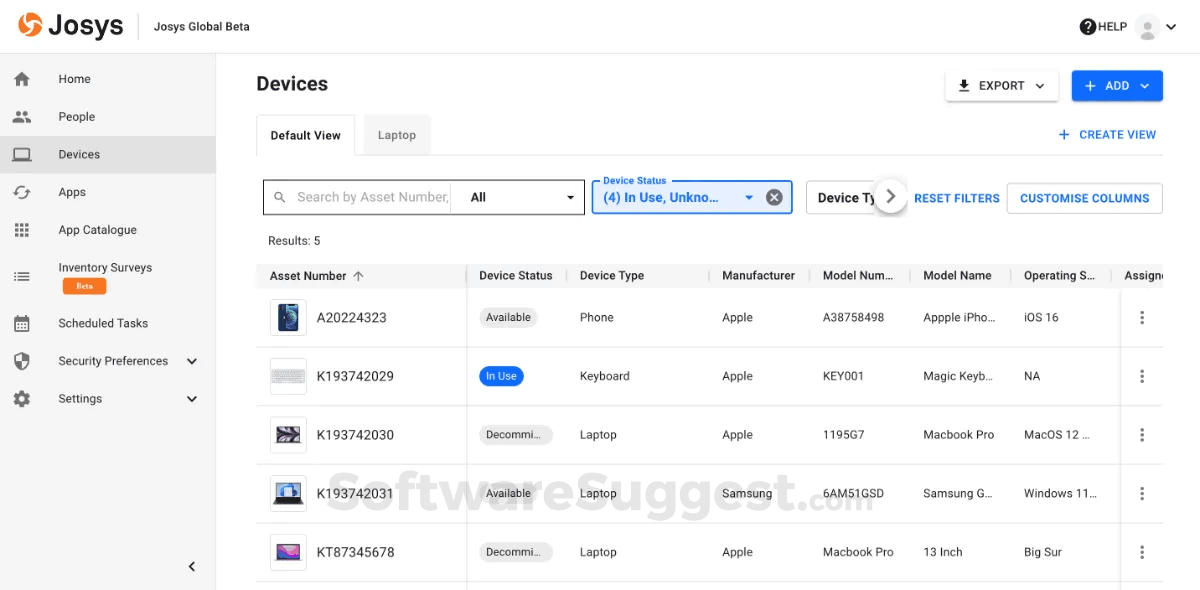
Task: Open People via its sidebar icon
Action: 22,117
